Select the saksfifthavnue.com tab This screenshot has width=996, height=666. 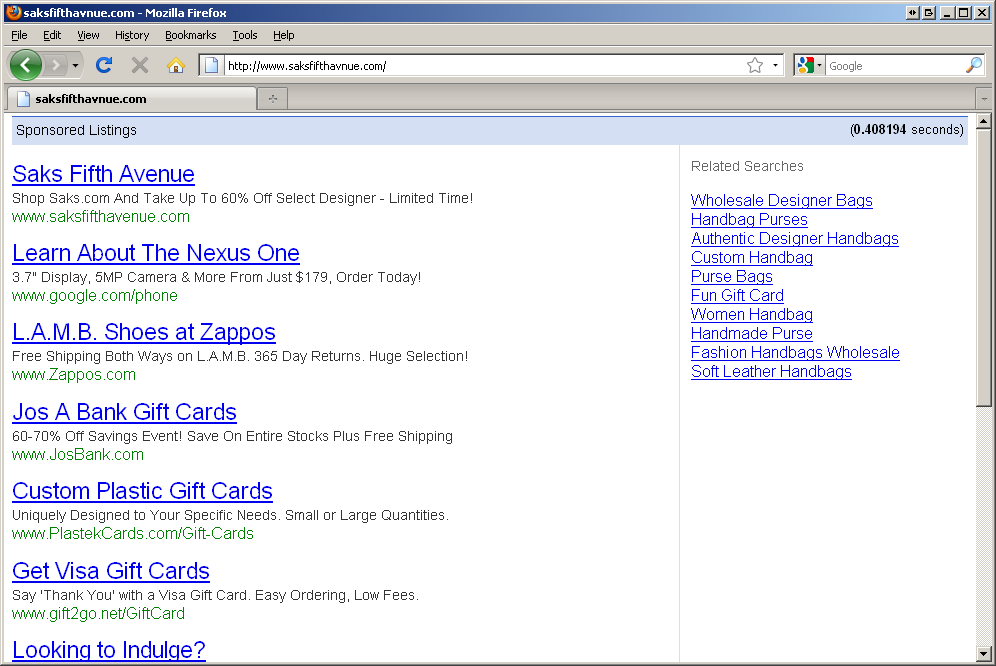point(131,99)
